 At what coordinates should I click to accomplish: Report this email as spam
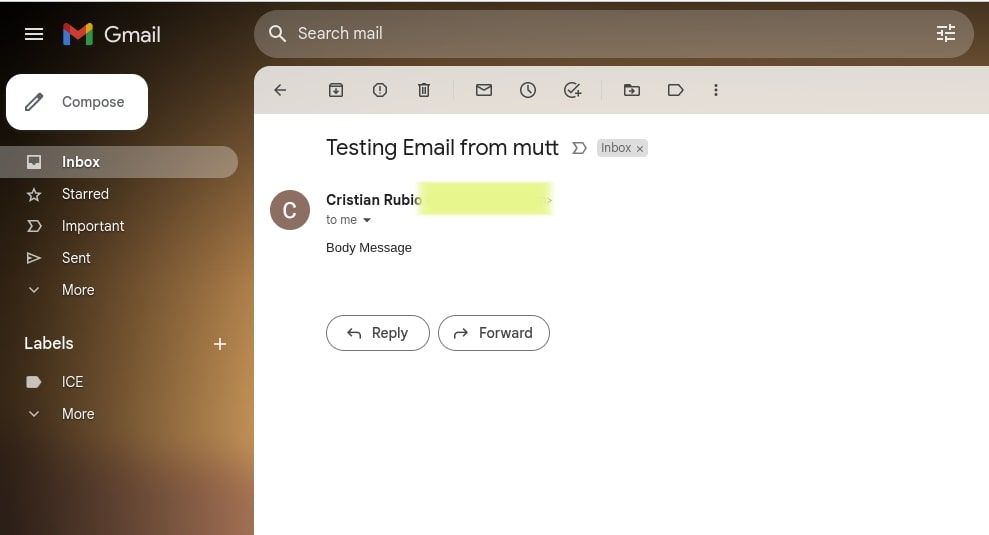coord(380,90)
